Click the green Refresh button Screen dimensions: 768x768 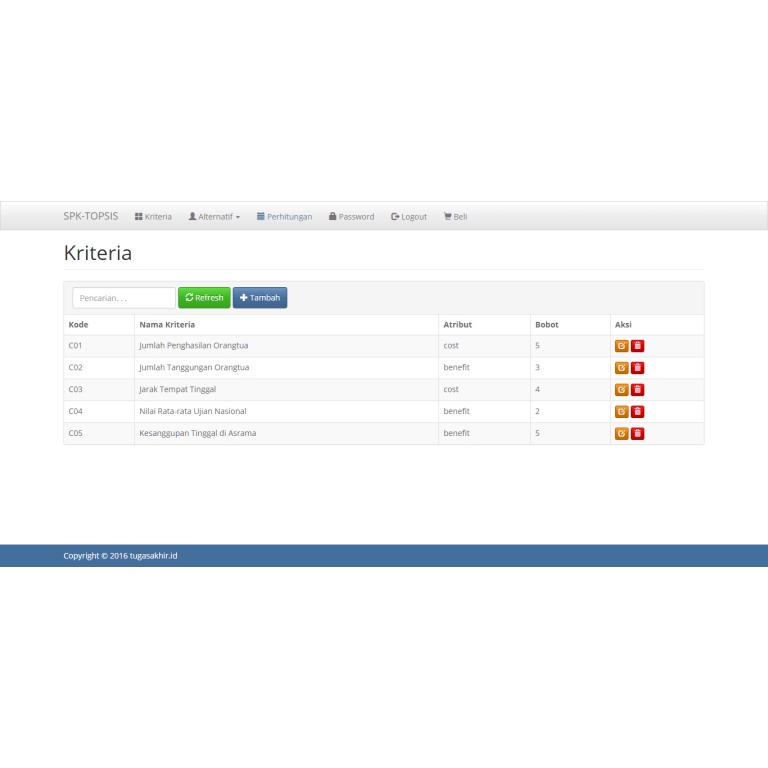tap(204, 298)
